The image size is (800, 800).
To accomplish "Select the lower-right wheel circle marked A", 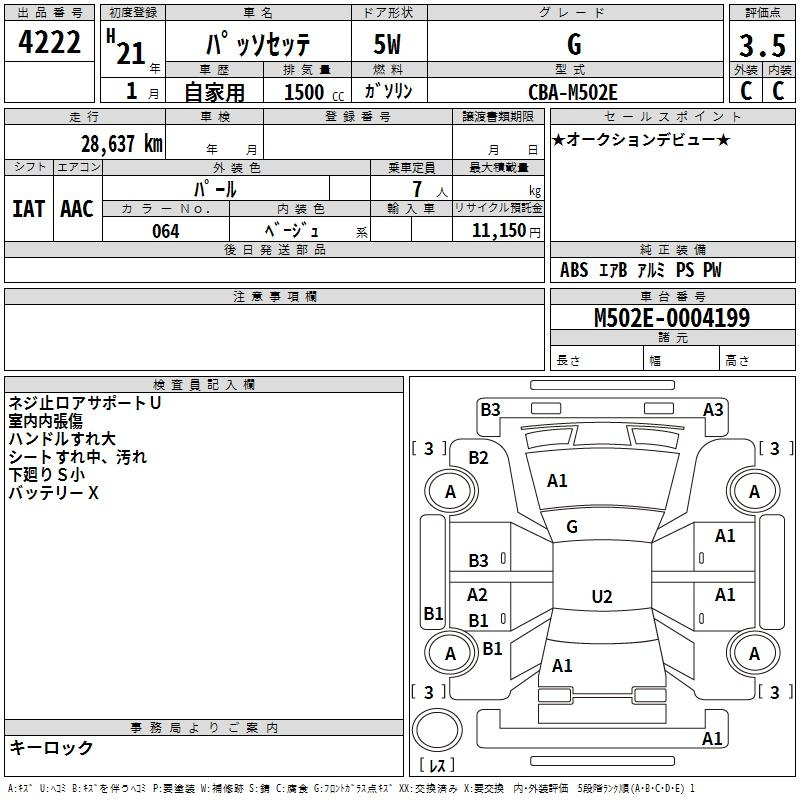I will point(754,653).
